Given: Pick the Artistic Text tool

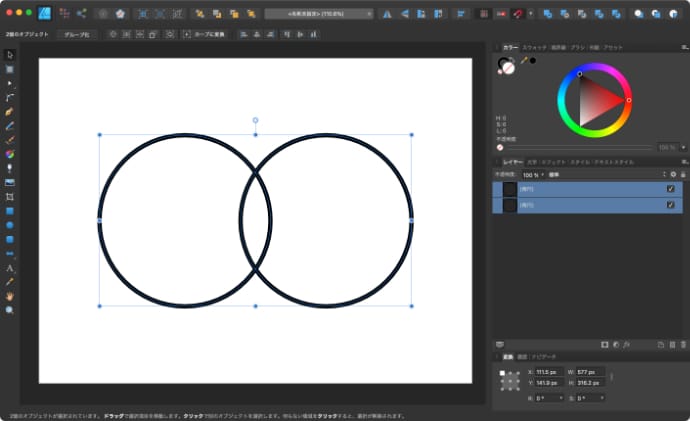Looking at the screenshot, I should [10, 268].
